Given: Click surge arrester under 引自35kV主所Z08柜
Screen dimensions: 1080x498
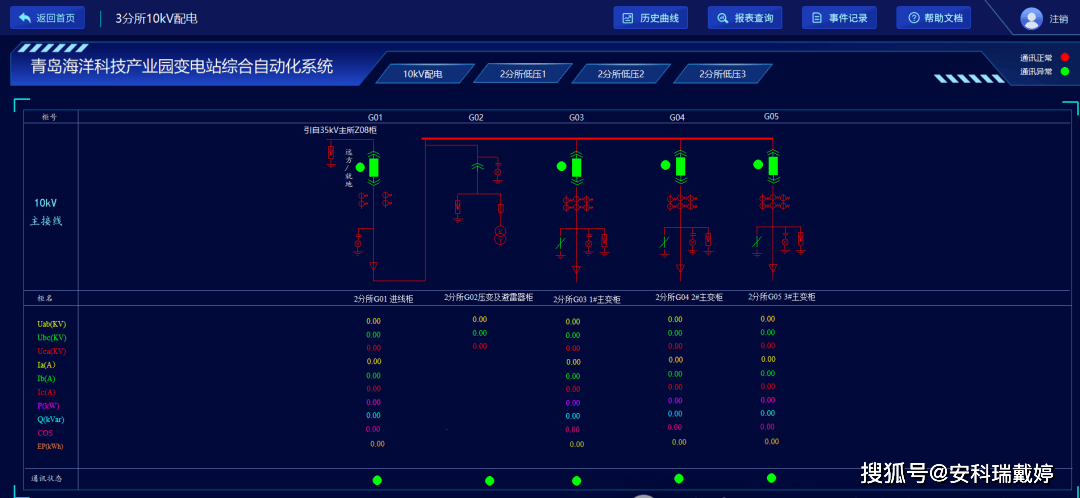Looking at the screenshot, I should [x=331, y=154].
